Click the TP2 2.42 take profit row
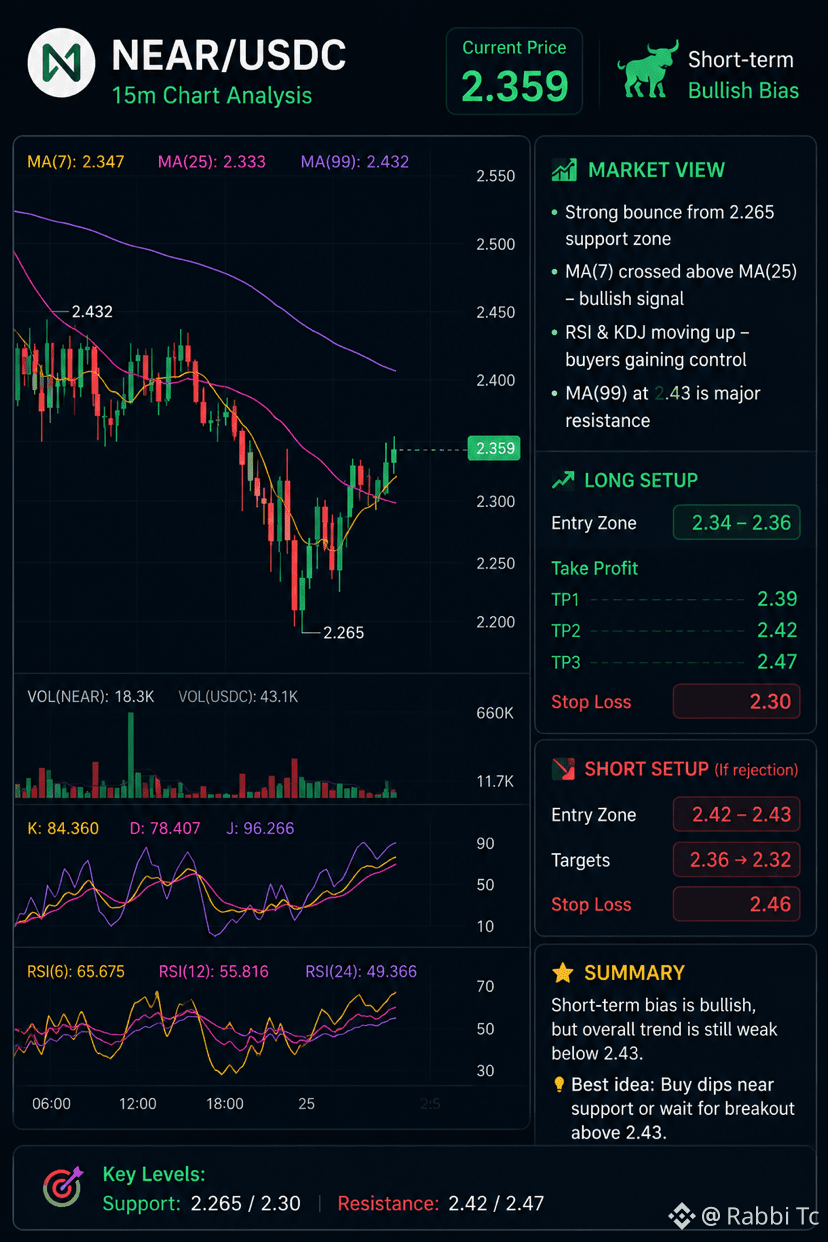The image size is (828, 1242). pos(674,630)
